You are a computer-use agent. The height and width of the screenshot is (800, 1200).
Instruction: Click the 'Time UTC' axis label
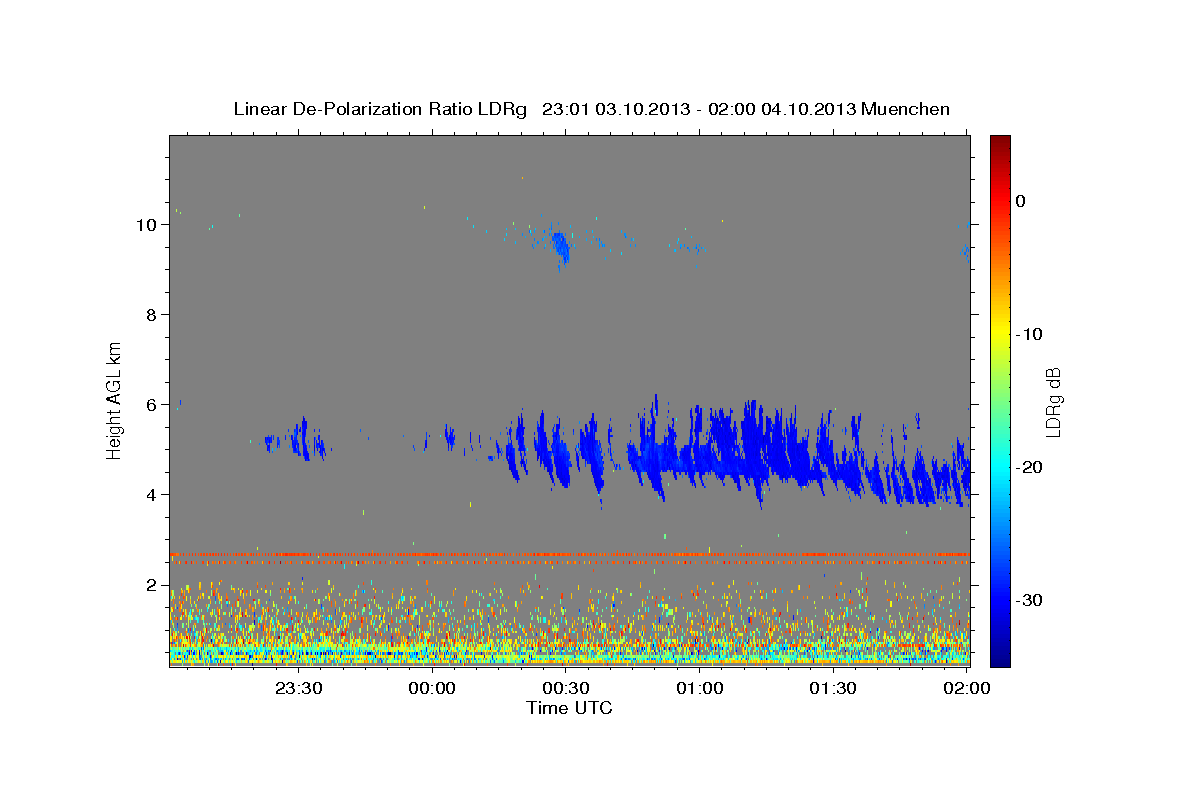[x=569, y=708]
